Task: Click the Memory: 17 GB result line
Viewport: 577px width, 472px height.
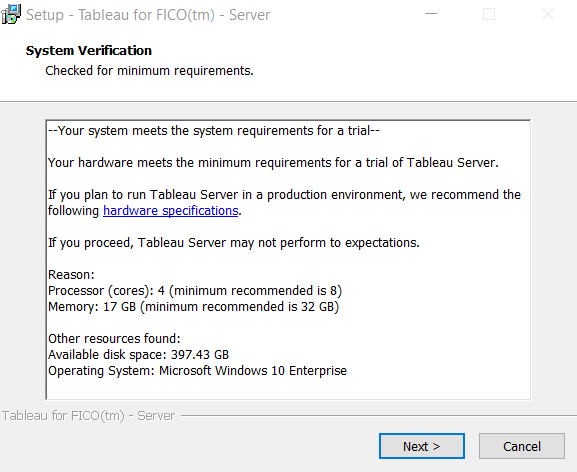Action: point(194,306)
